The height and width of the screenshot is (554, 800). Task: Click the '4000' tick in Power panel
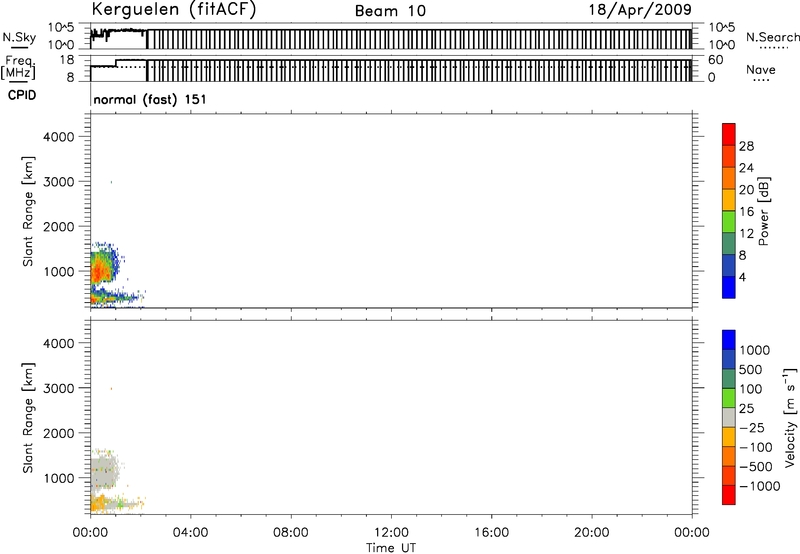[58, 137]
